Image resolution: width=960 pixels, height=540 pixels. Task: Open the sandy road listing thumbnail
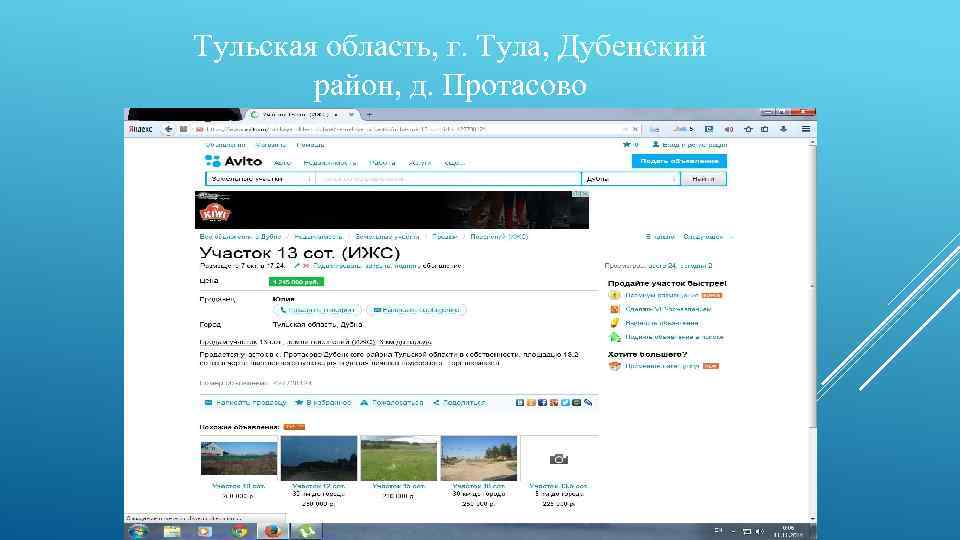click(479, 458)
